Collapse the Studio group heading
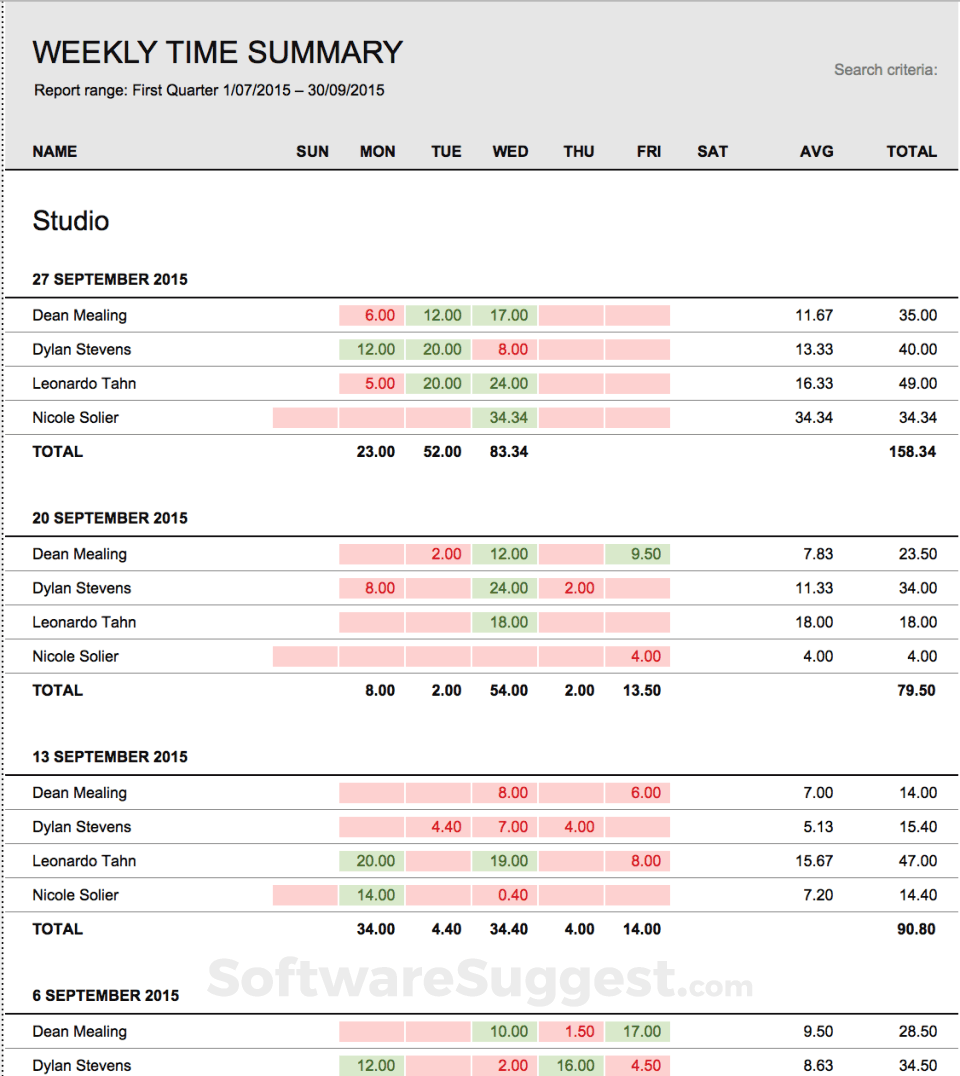Viewport: 960px width, 1076px height. pyautogui.click(x=70, y=221)
